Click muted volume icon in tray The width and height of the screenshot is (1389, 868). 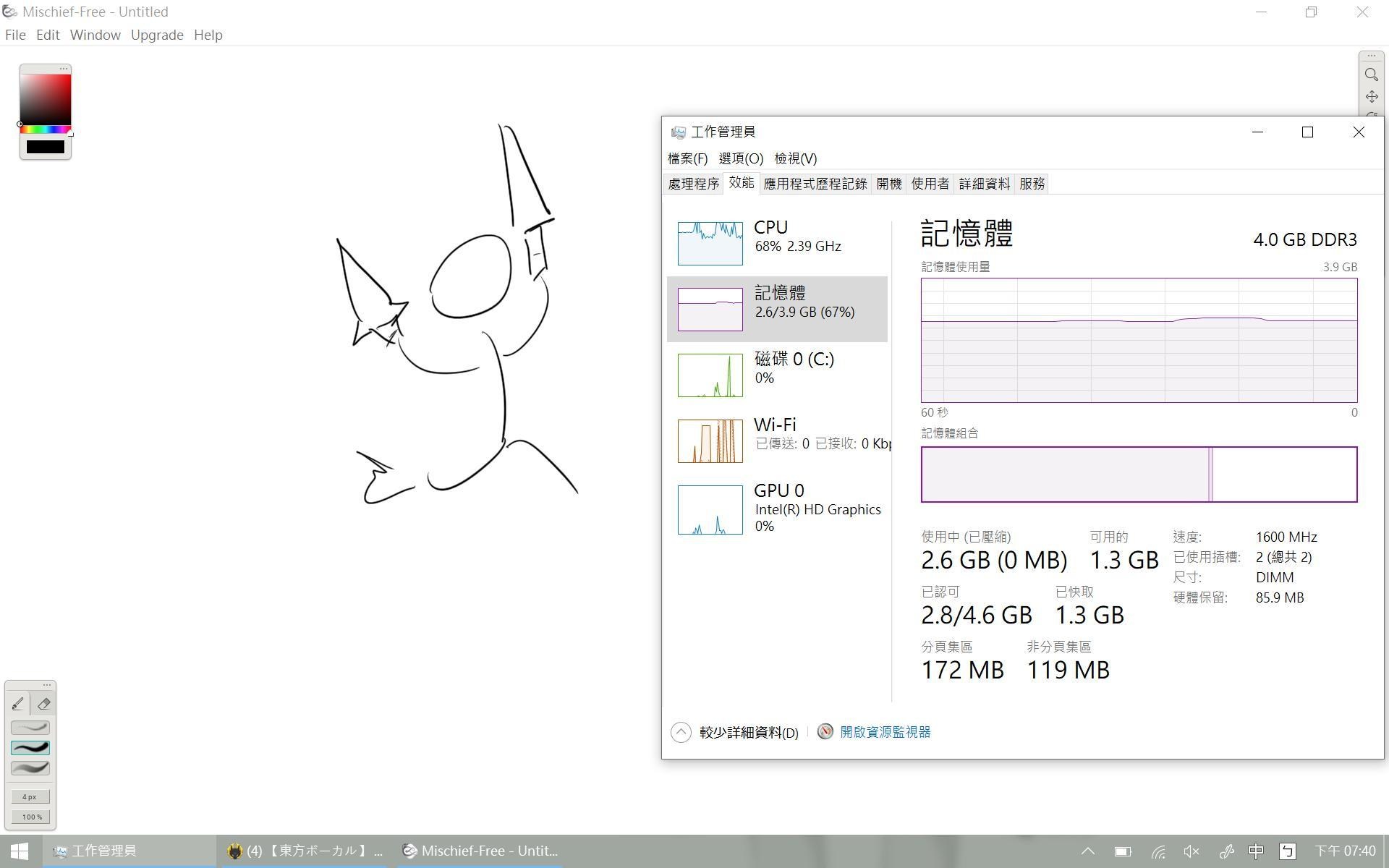click(x=1191, y=851)
